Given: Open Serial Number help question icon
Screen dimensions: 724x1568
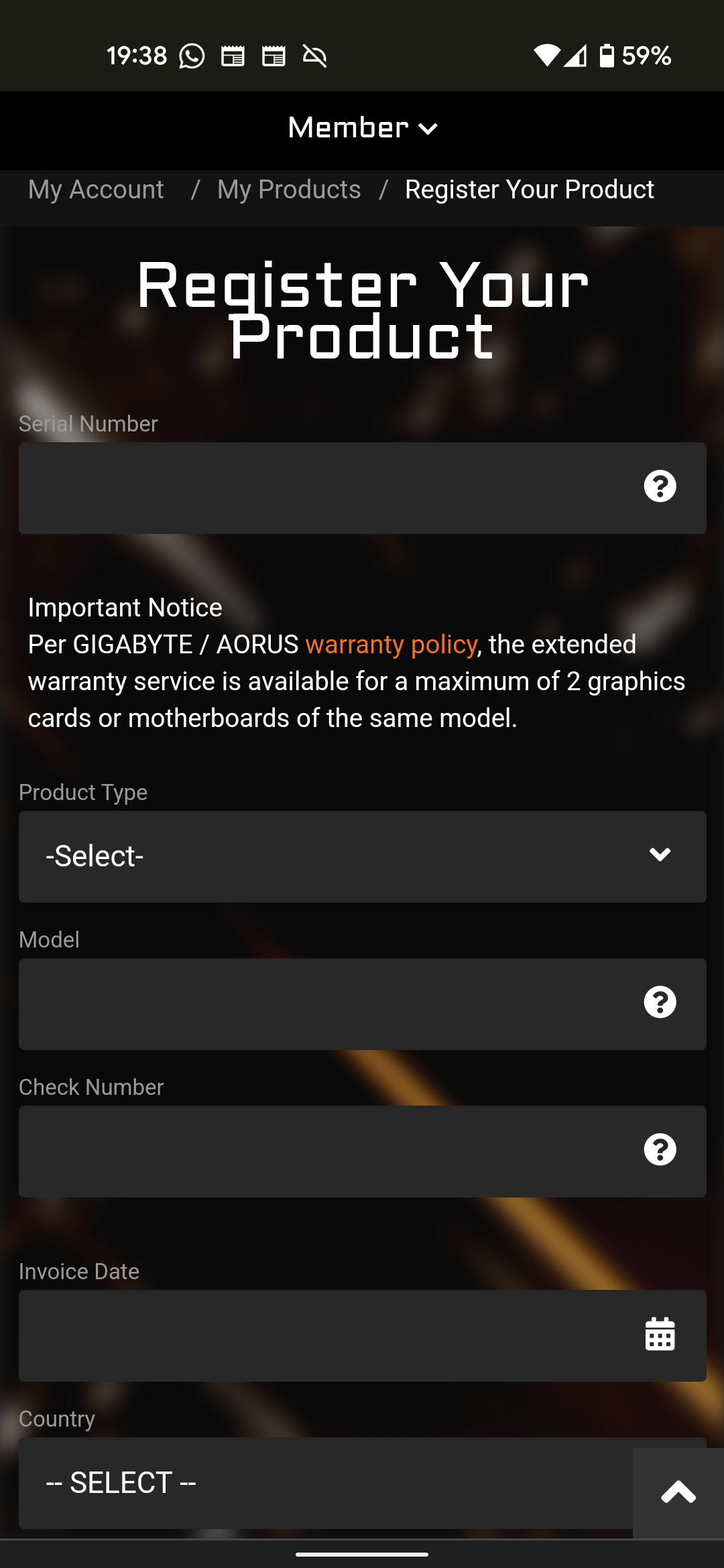Looking at the screenshot, I should click(660, 486).
